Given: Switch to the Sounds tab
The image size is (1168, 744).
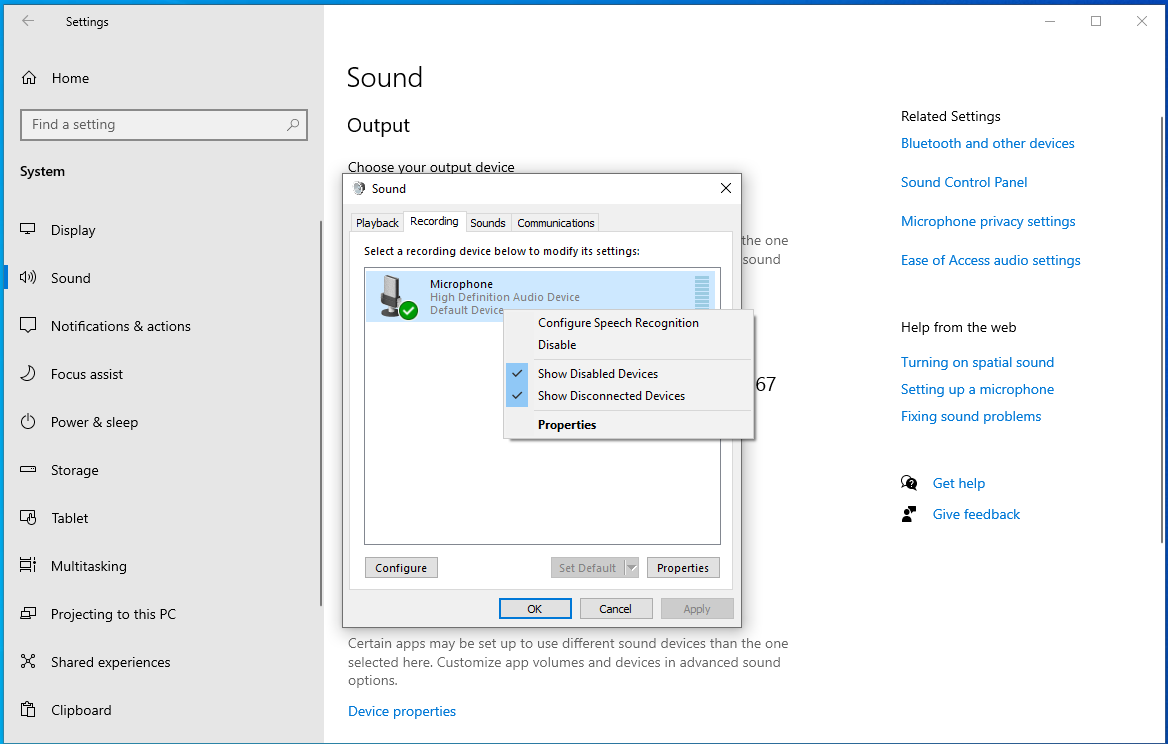Looking at the screenshot, I should [488, 223].
